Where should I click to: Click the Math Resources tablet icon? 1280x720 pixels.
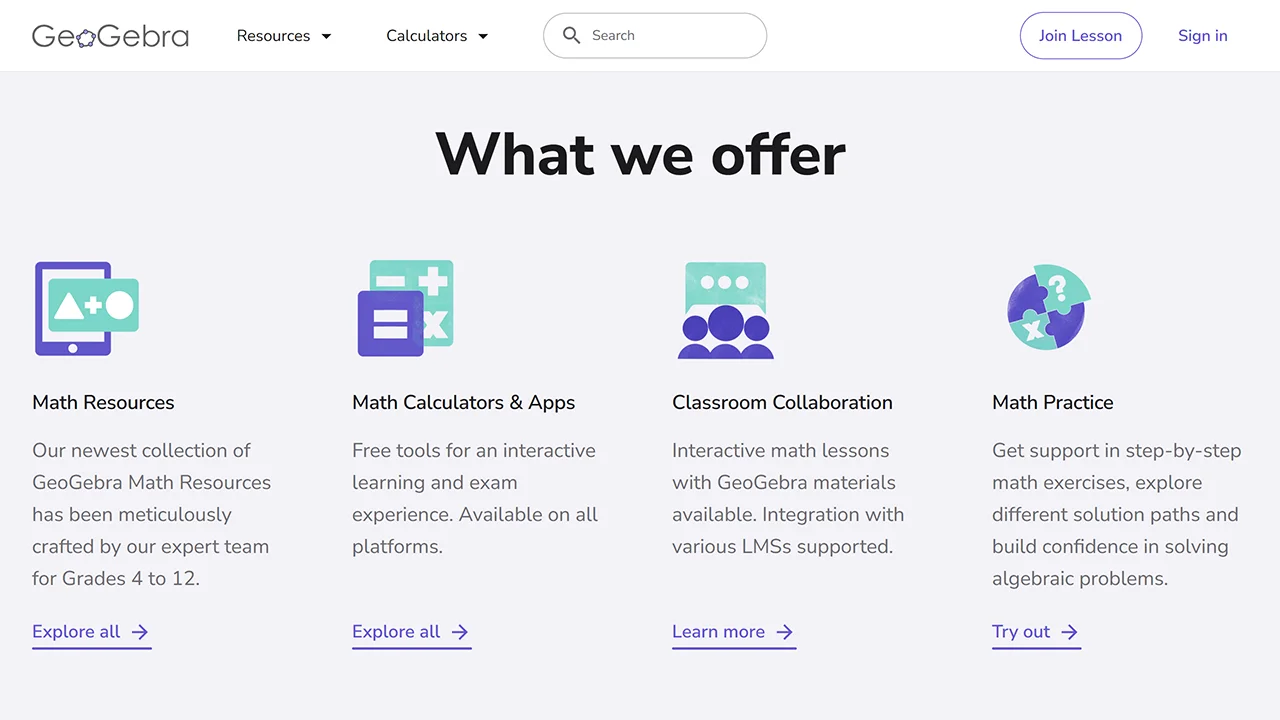point(86,309)
